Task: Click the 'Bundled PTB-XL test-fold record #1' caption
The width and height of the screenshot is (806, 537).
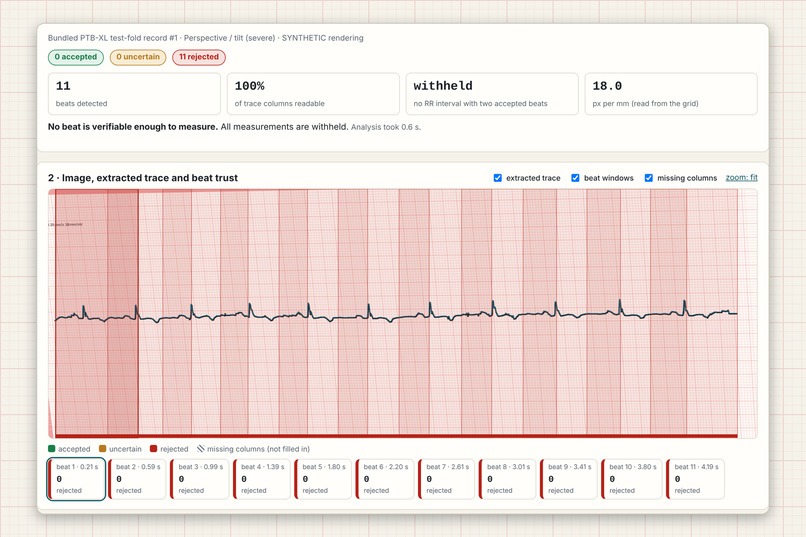Action: tap(206, 38)
